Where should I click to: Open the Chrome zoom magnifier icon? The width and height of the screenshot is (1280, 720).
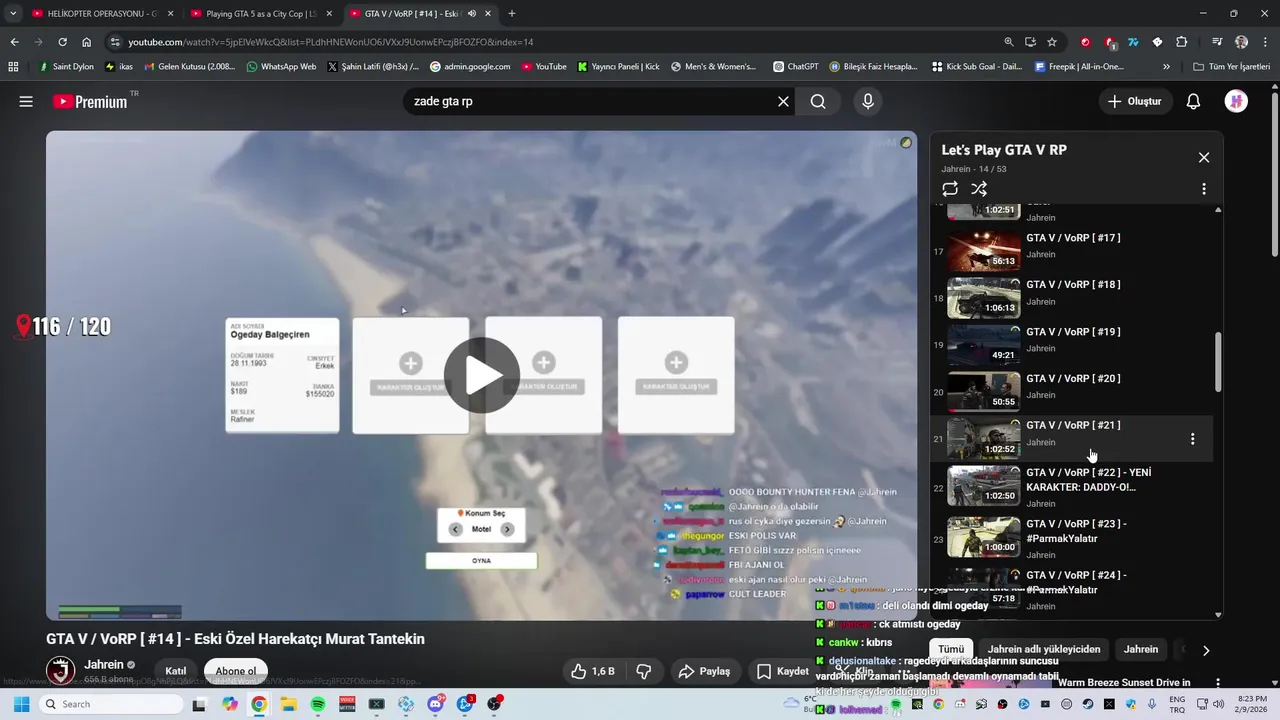(1008, 42)
